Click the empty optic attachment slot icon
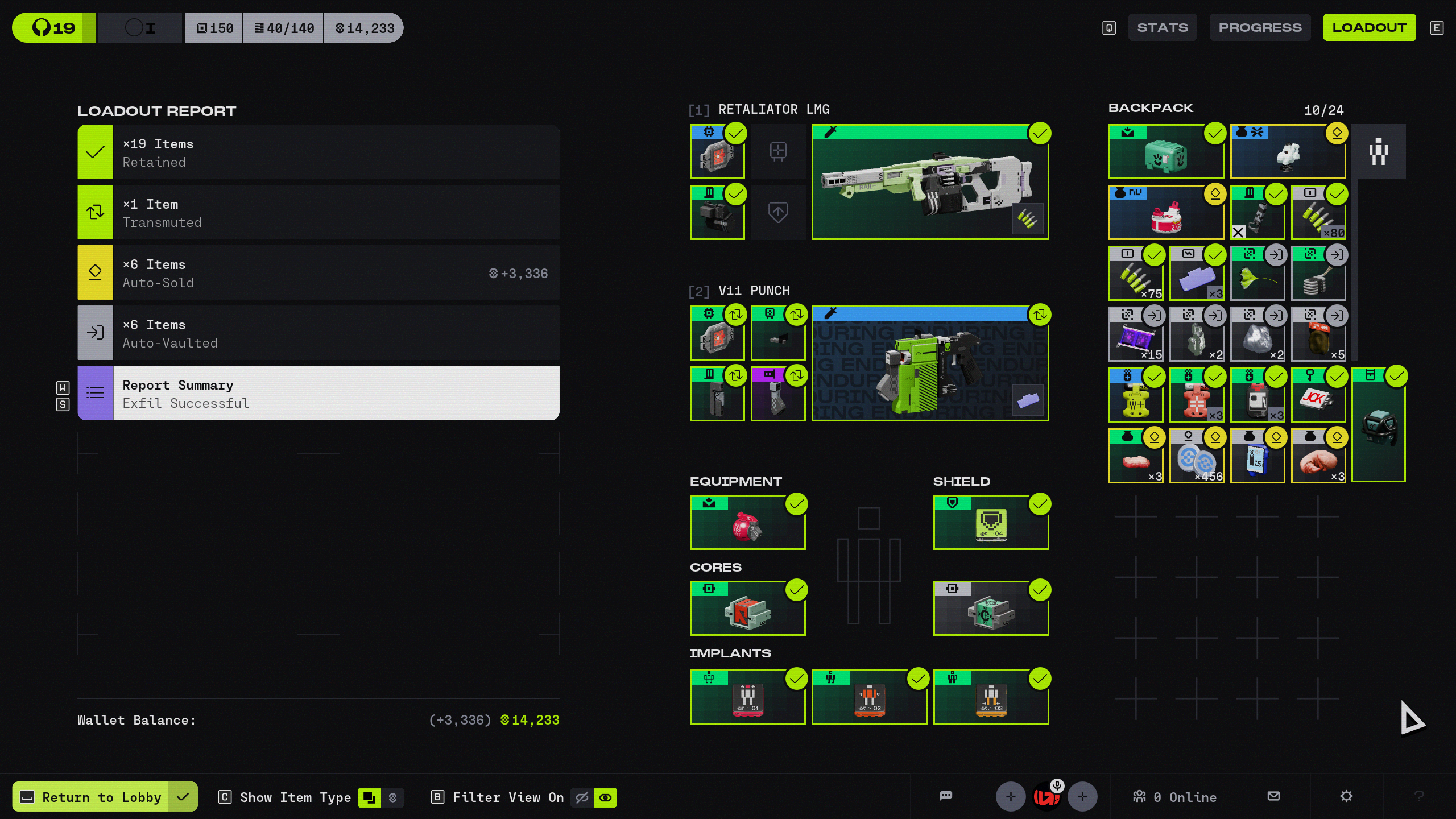Viewport: 1456px width, 819px height. pos(778,151)
